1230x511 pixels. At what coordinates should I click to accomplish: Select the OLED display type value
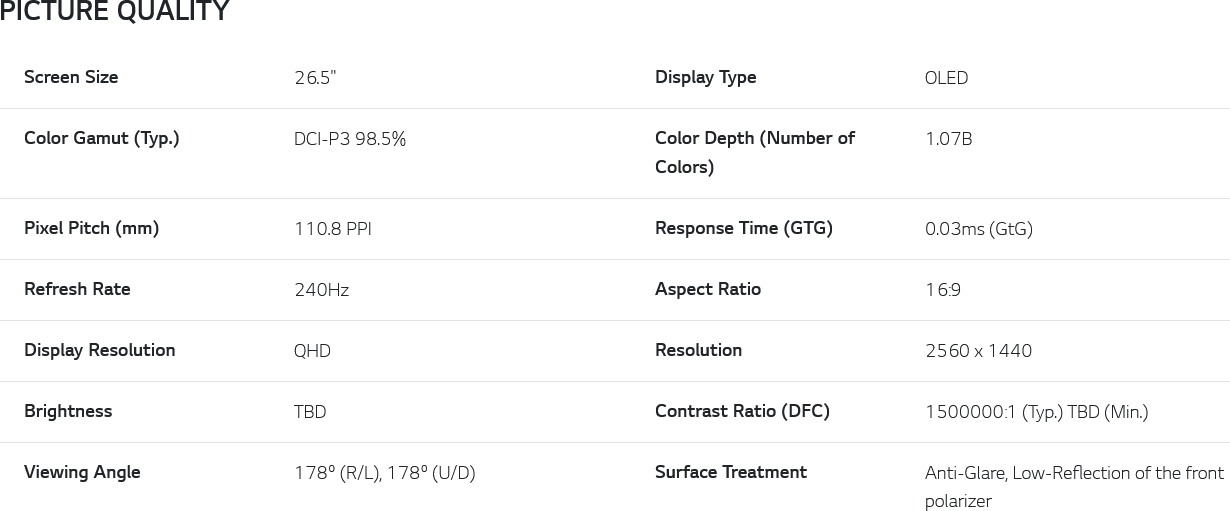(946, 78)
